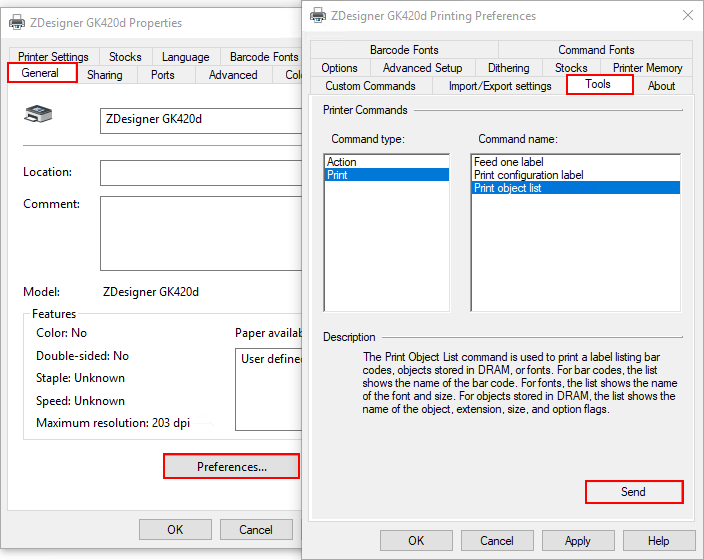Select the Advanced Setup tab
The height and width of the screenshot is (560, 704).
click(422, 68)
